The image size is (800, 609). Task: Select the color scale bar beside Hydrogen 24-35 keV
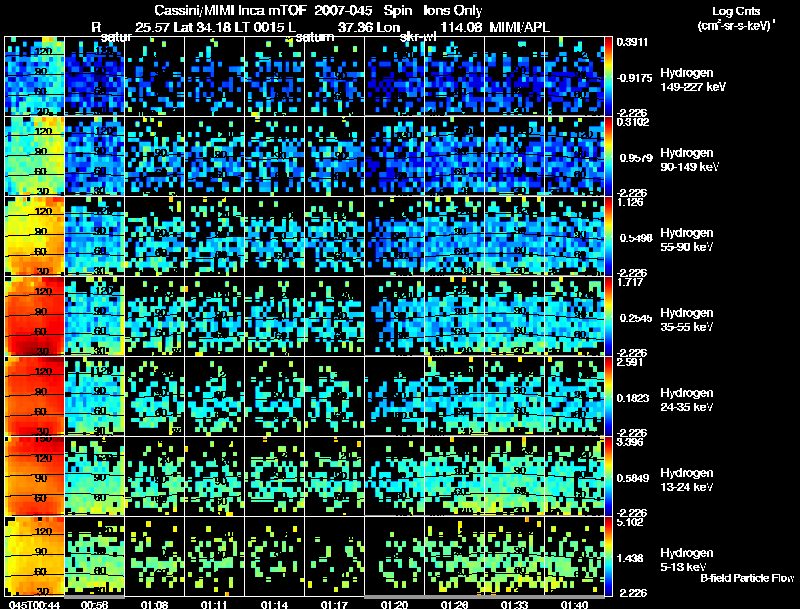[x=608, y=396]
